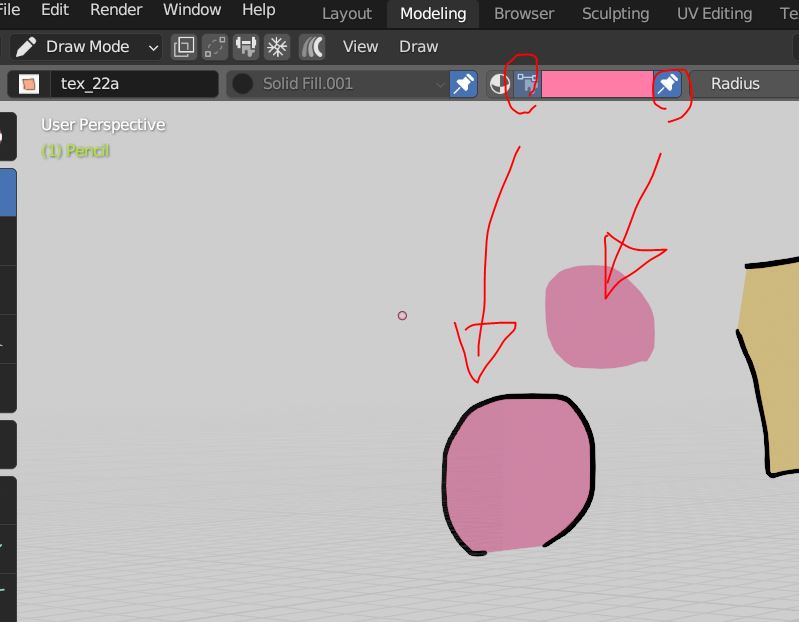799x622 pixels.
Task: Click the brush thumbnail next to tex_22a
Action: coord(29,84)
